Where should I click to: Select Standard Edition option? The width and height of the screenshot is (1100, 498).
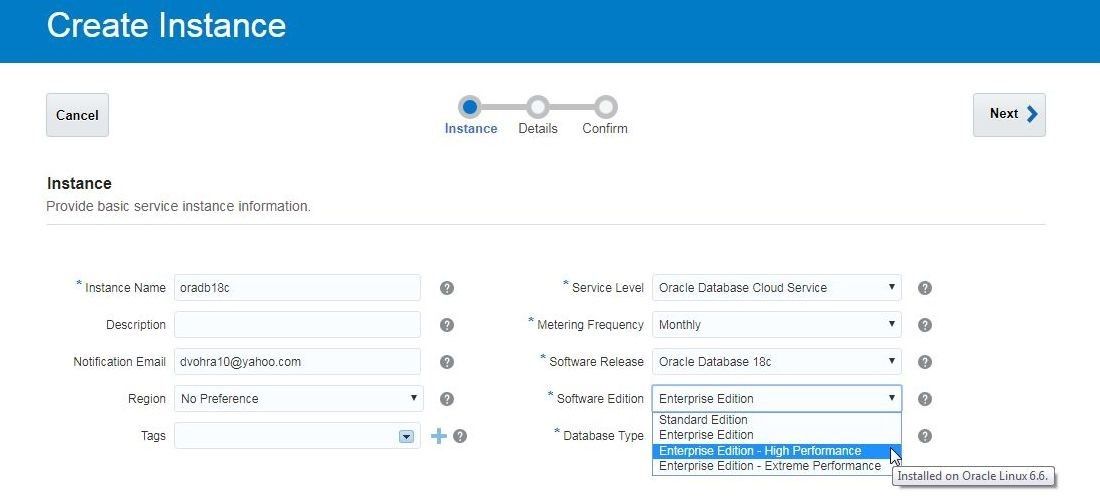tap(777, 420)
